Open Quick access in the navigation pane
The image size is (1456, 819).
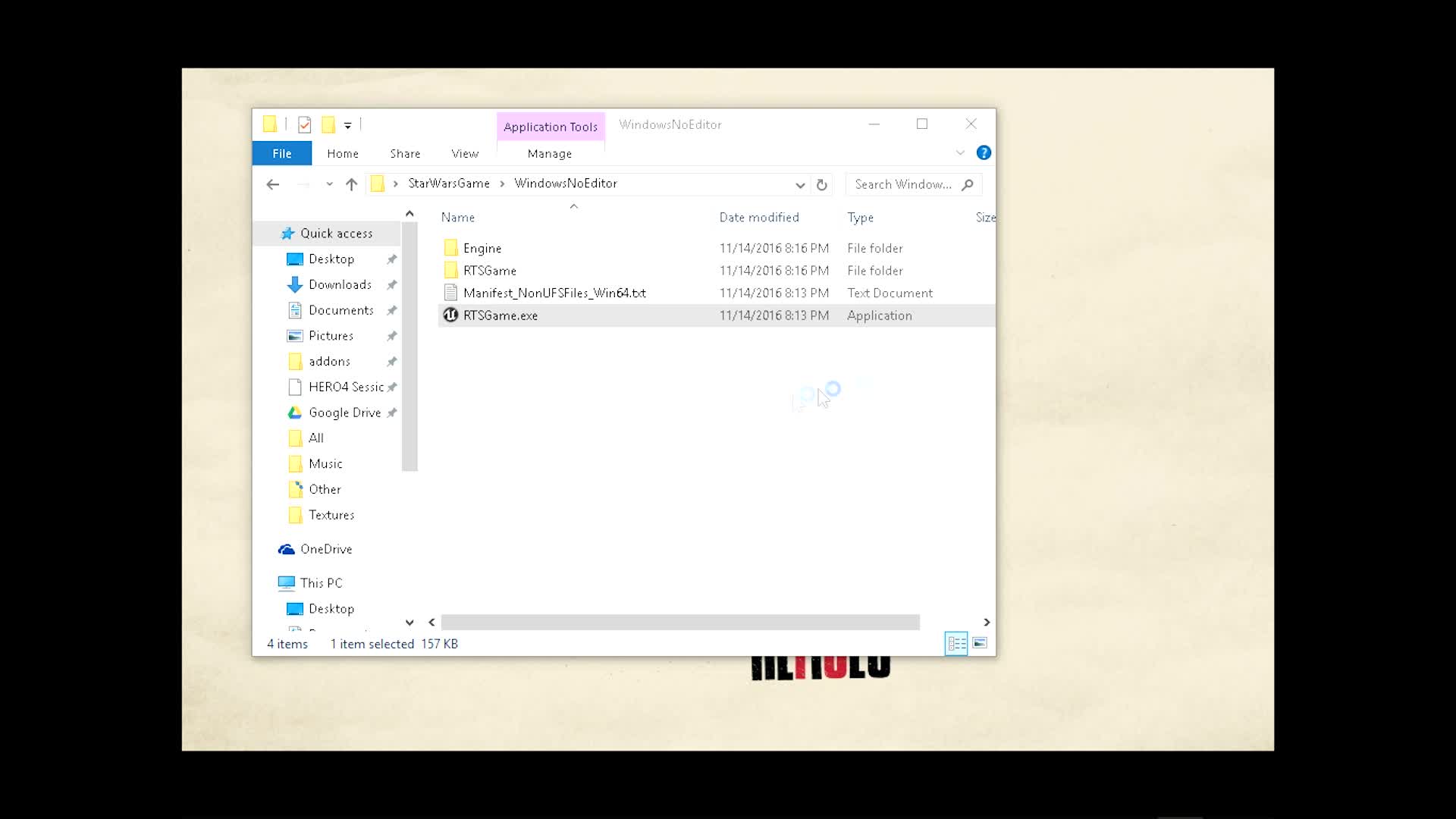click(336, 234)
